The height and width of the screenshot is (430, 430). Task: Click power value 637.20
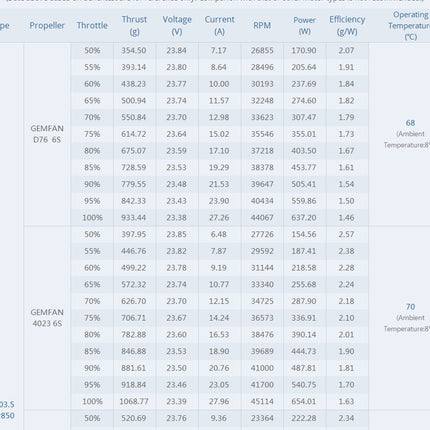click(304, 218)
